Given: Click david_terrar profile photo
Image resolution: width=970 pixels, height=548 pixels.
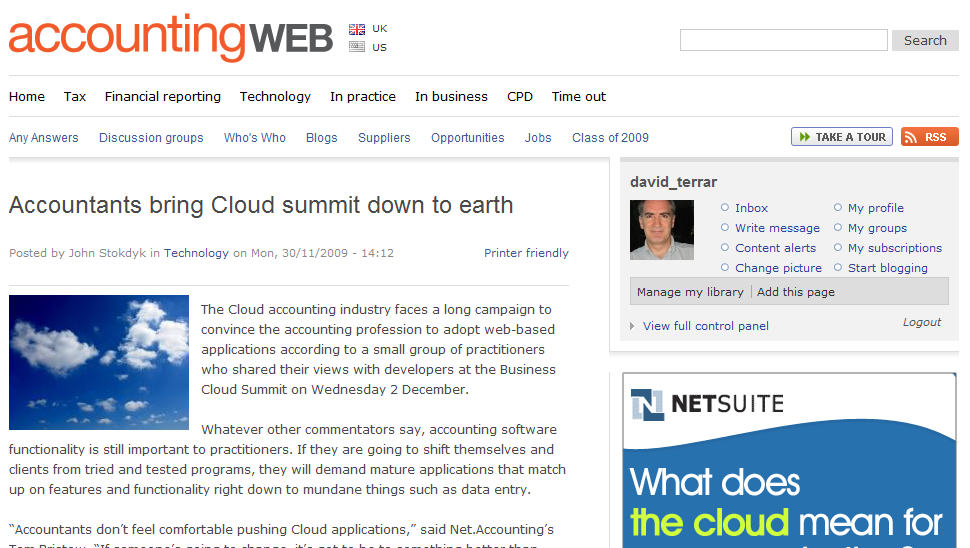Looking at the screenshot, I should pyautogui.click(x=662, y=229).
